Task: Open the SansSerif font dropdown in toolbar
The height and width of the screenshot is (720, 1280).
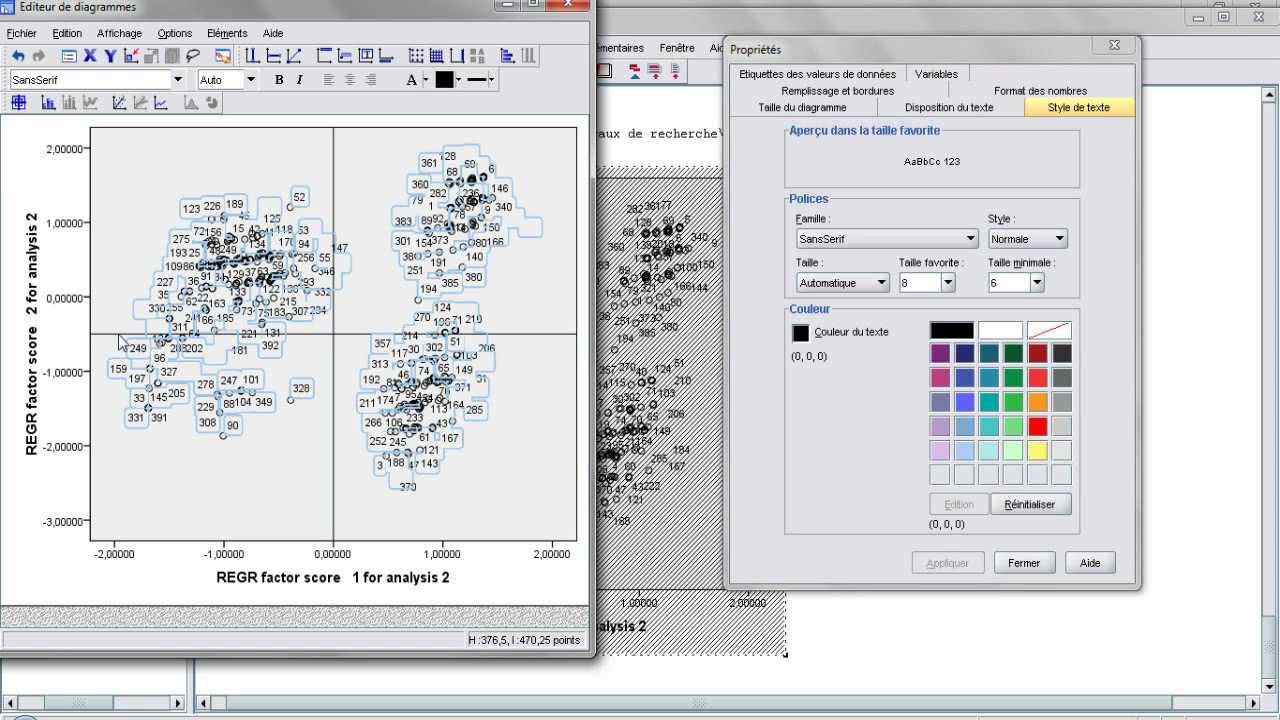Action: (x=178, y=80)
